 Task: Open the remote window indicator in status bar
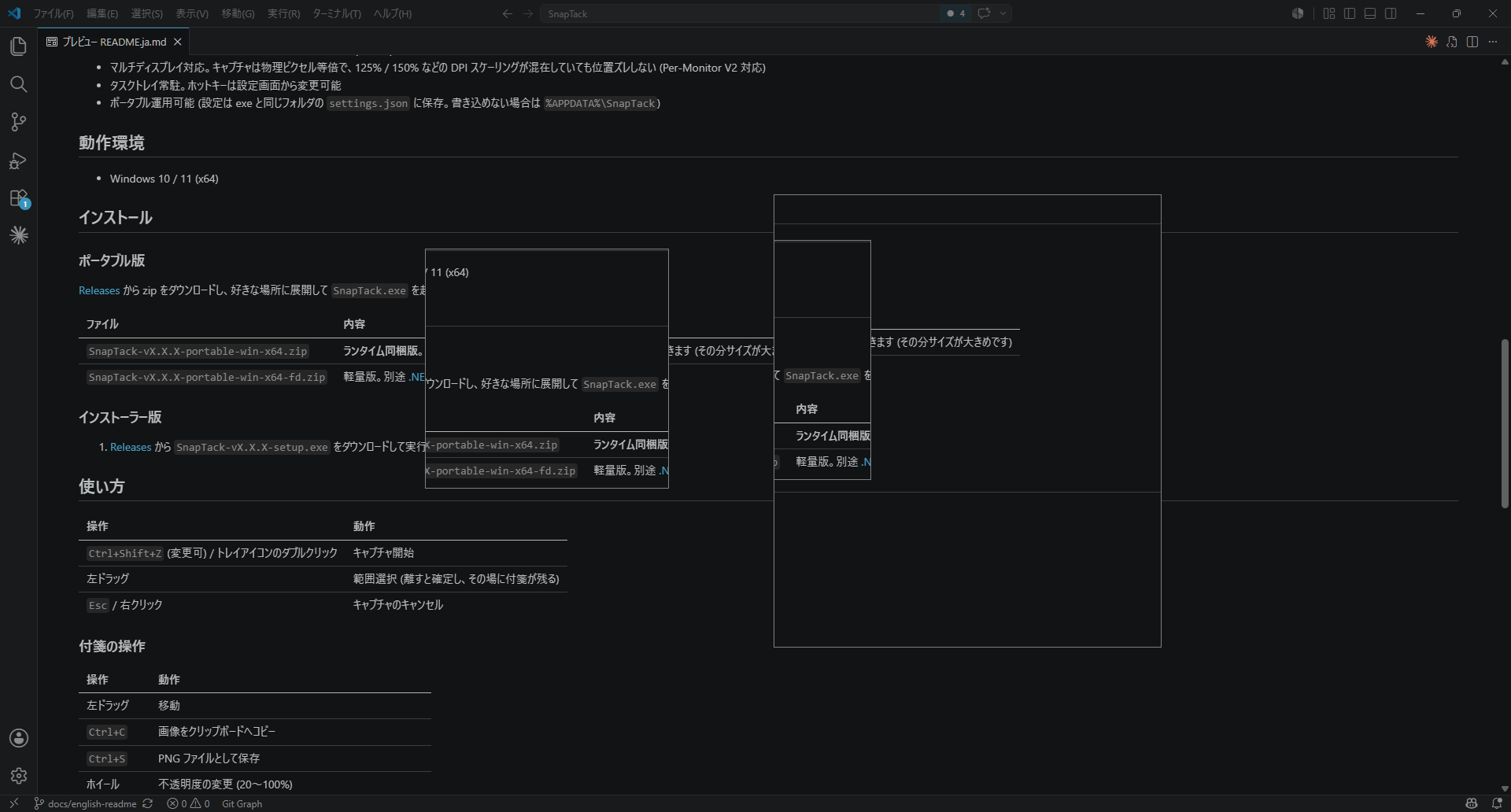coord(13,803)
